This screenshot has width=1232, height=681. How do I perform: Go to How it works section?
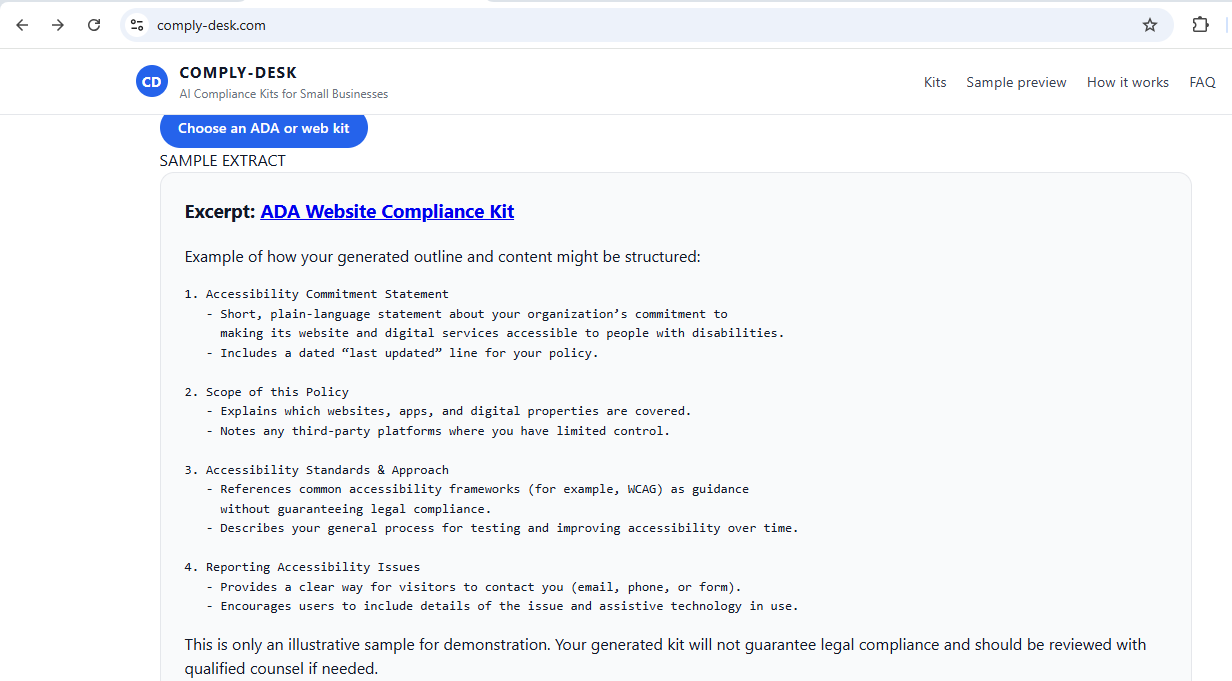[1128, 82]
